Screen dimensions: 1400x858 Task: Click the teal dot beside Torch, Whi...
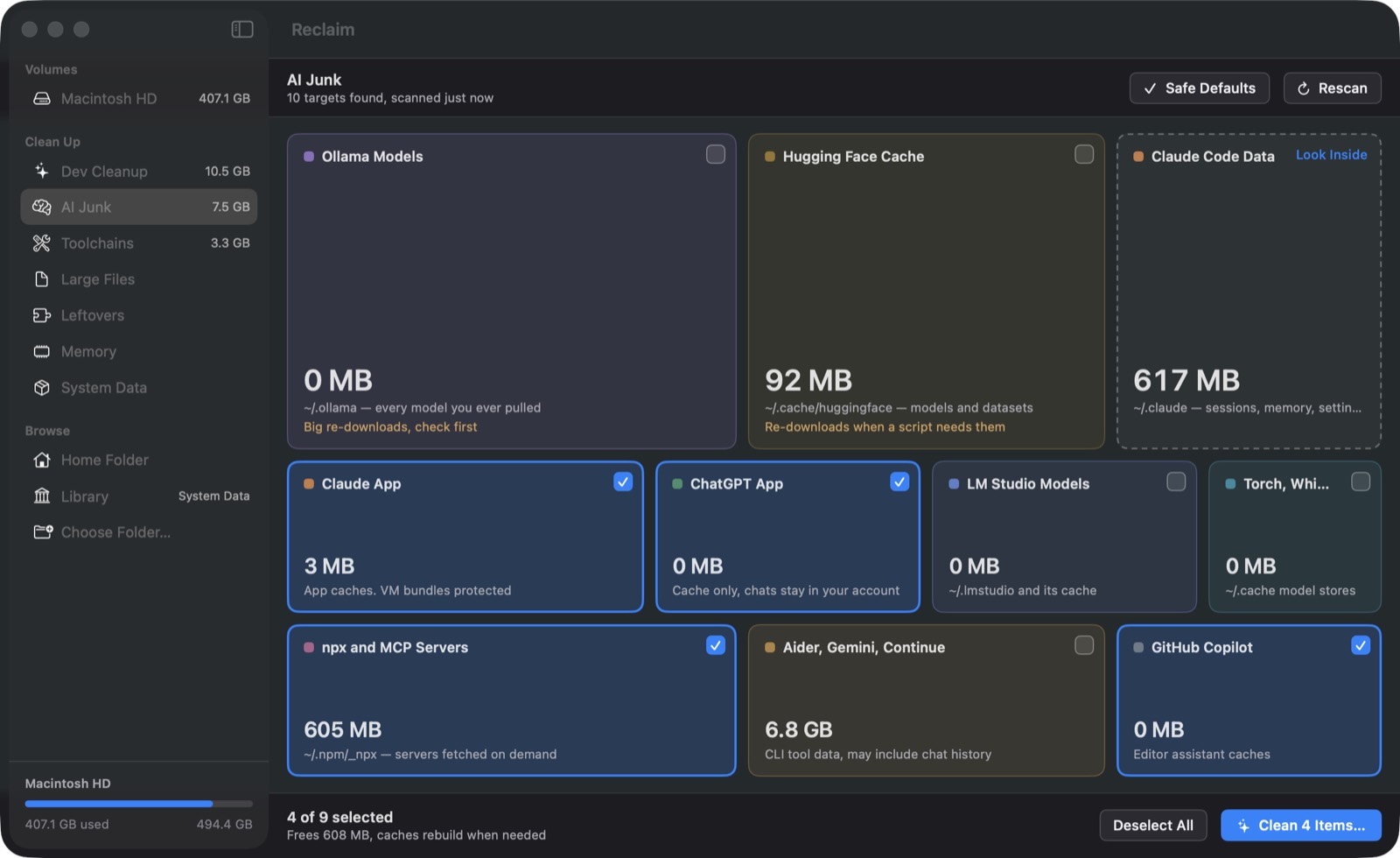(1230, 484)
